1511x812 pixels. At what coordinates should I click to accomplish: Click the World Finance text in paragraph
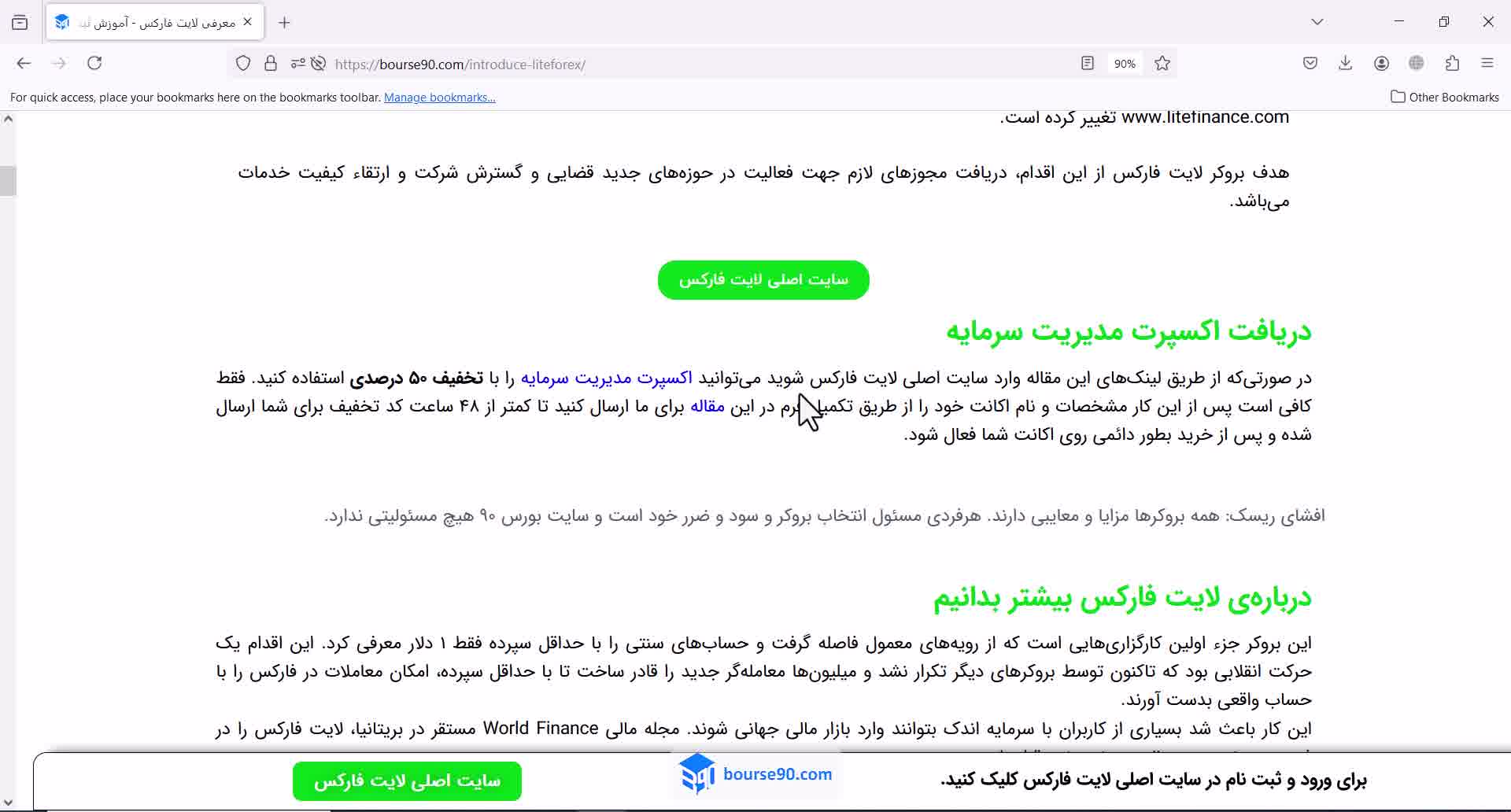tap(541, 729)
